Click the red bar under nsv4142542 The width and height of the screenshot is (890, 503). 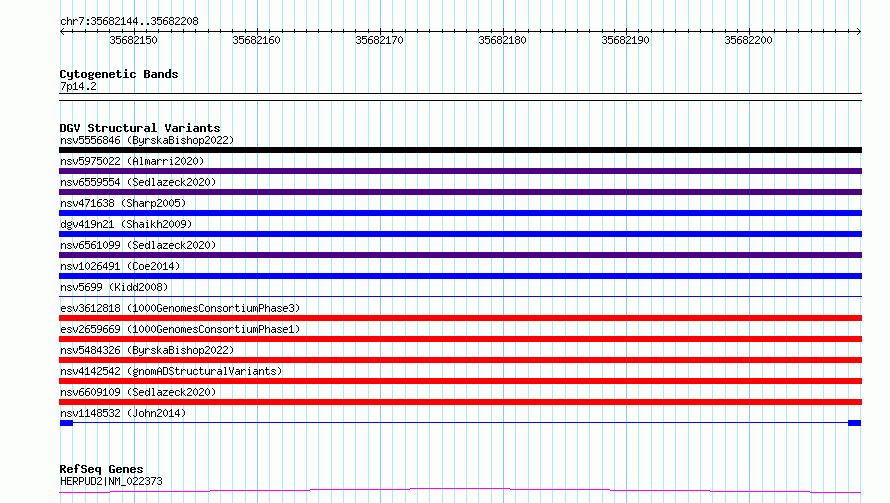460,381
